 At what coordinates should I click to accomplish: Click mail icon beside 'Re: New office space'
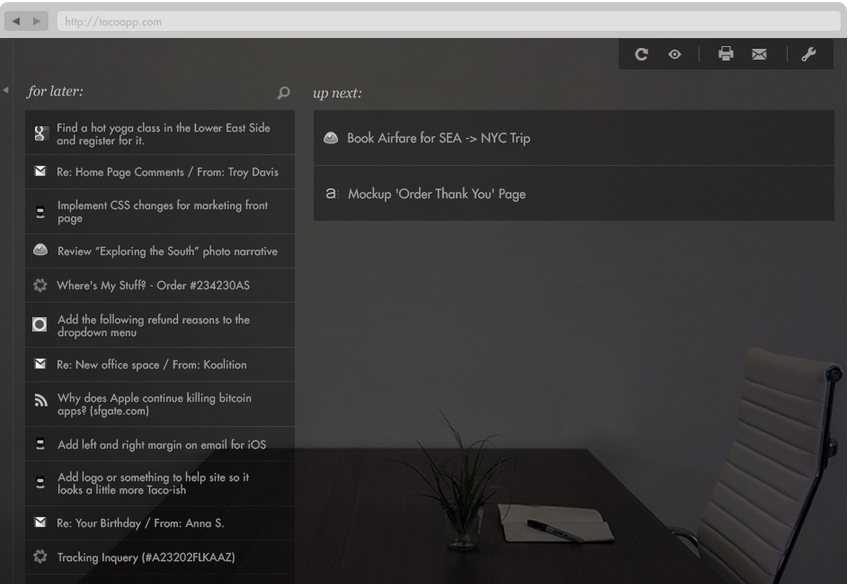click(40, 364)
